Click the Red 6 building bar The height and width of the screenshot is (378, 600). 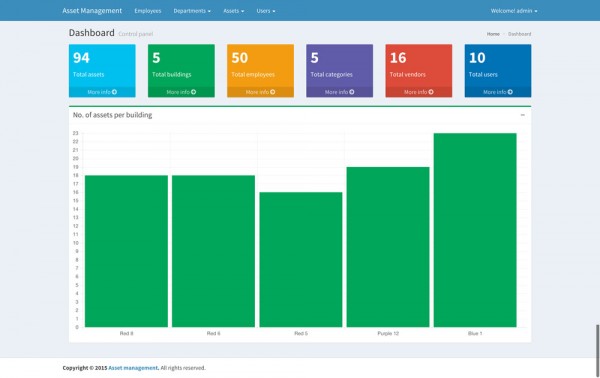pos(214,251)
